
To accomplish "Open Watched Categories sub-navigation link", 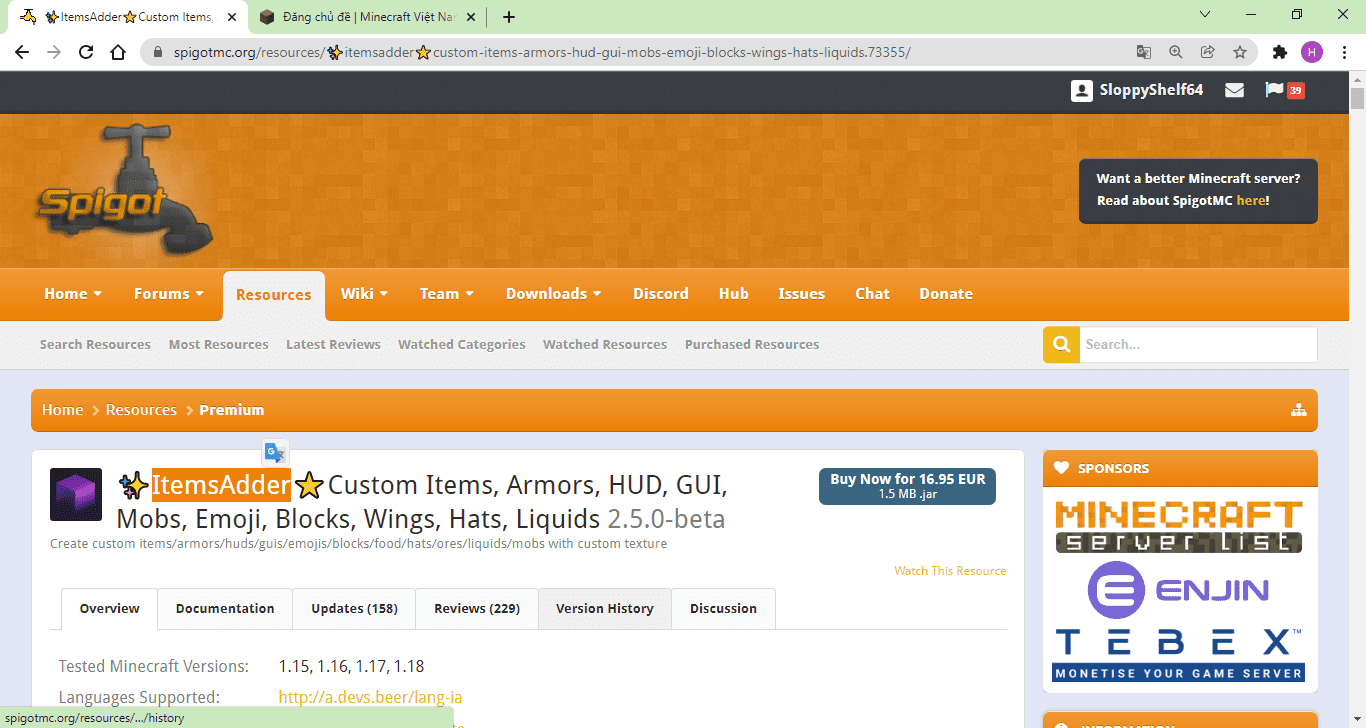I will point(462,345).
